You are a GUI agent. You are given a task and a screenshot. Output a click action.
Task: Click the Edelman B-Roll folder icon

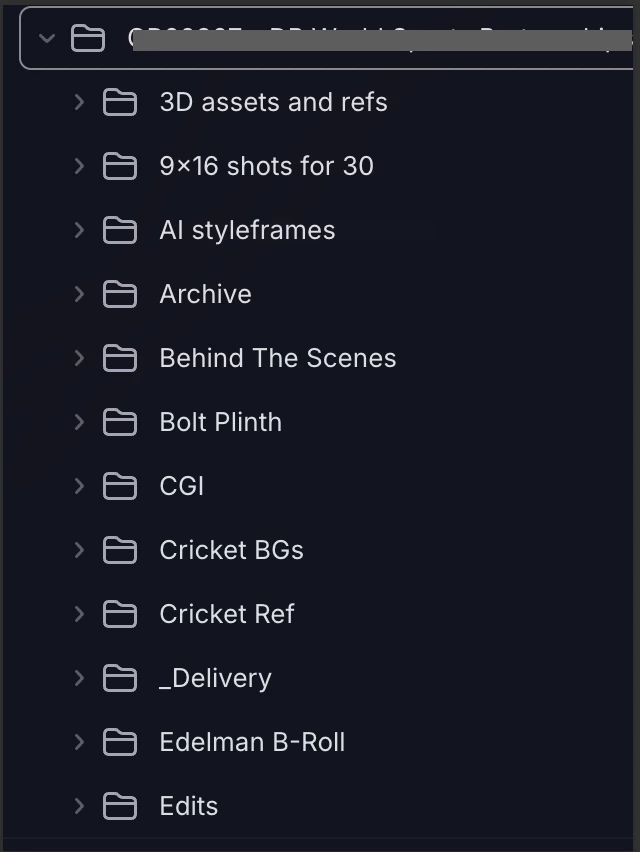click(120, 742)
